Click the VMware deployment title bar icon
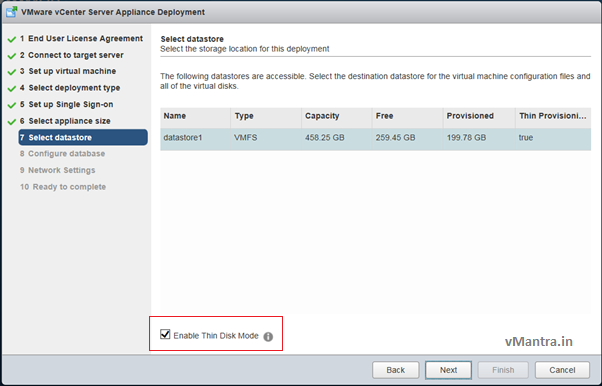This screenshot has height=386, width=602. point(11,12)
